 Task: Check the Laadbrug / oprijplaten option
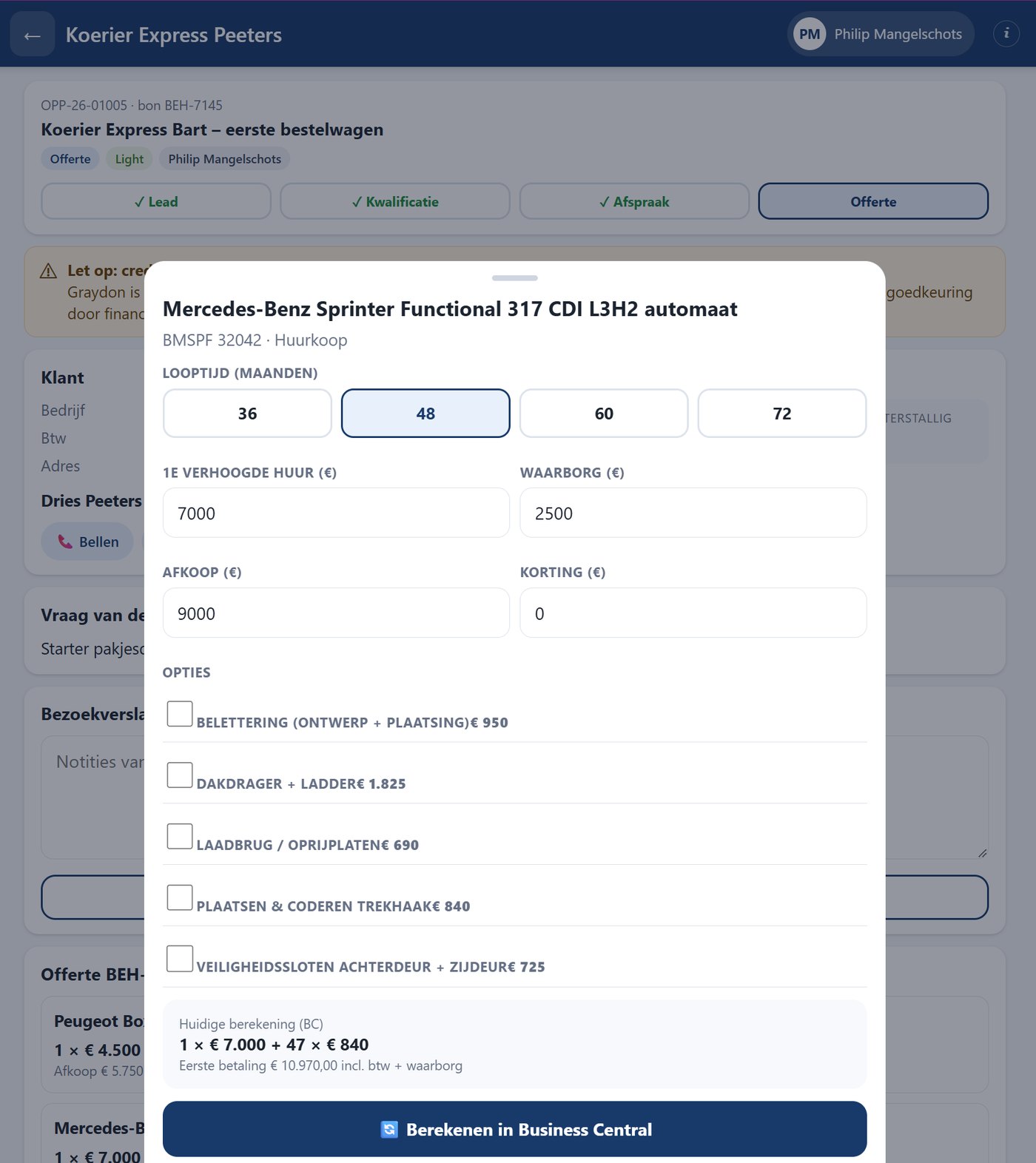[x=180, y=836]
